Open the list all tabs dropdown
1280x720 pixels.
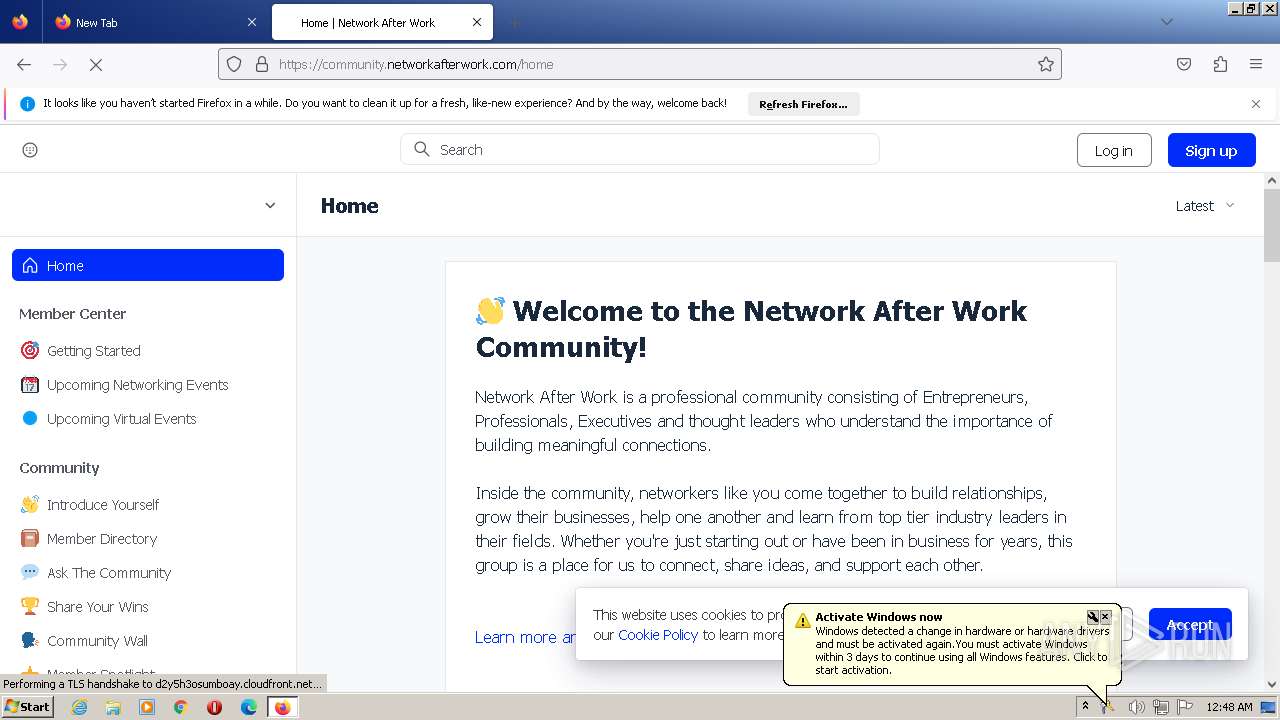(1166, 22)
